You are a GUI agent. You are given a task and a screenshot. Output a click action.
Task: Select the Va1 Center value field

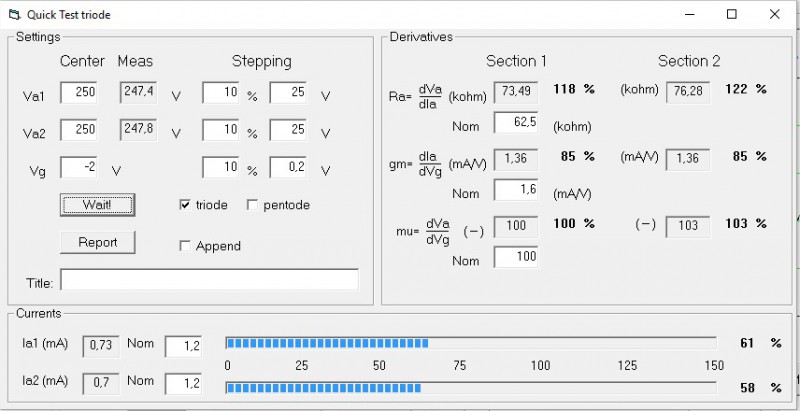[80, 93]
